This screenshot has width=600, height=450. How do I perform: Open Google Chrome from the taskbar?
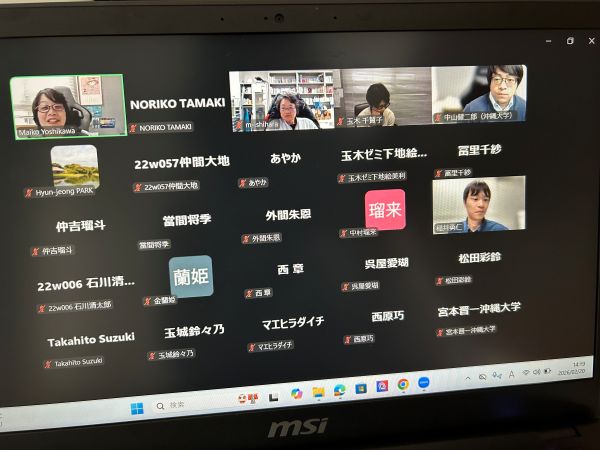tap(403, 384)
